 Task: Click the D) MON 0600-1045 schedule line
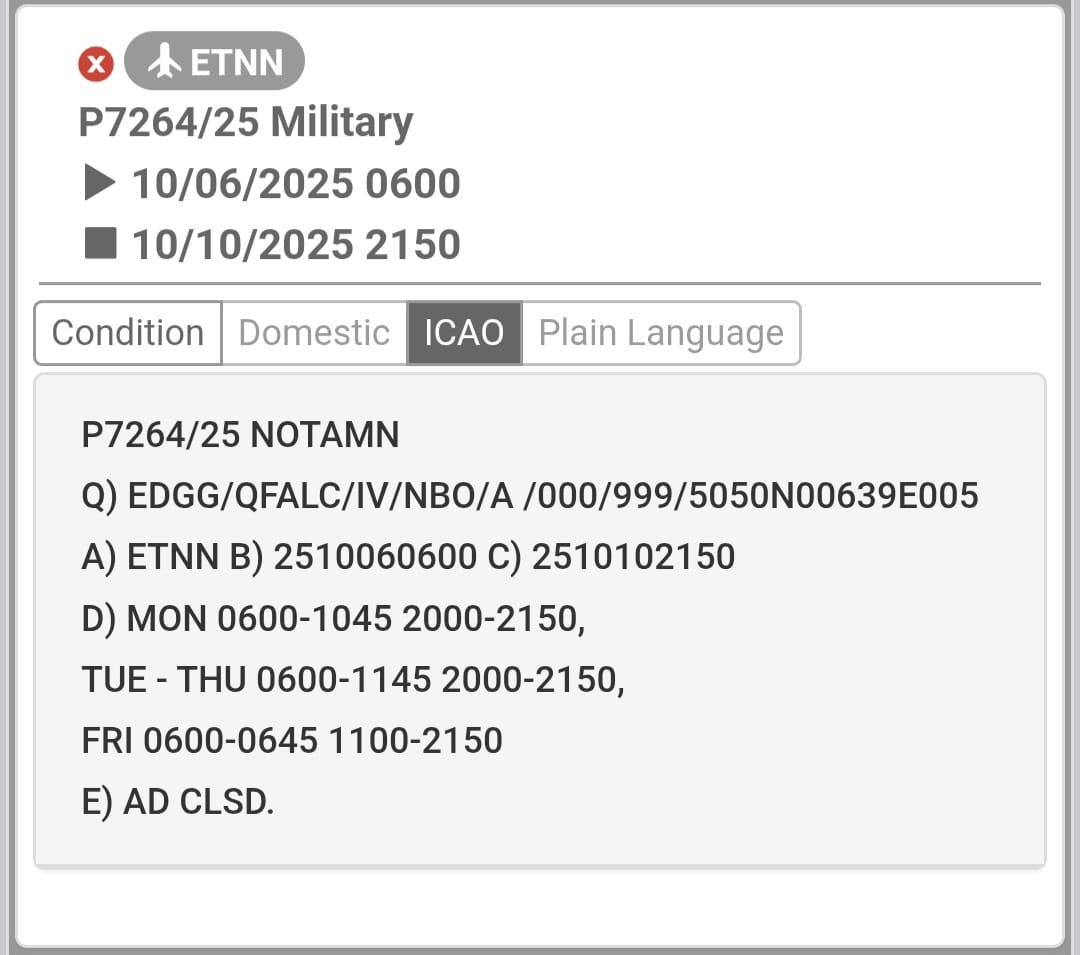tap(333, 619)
